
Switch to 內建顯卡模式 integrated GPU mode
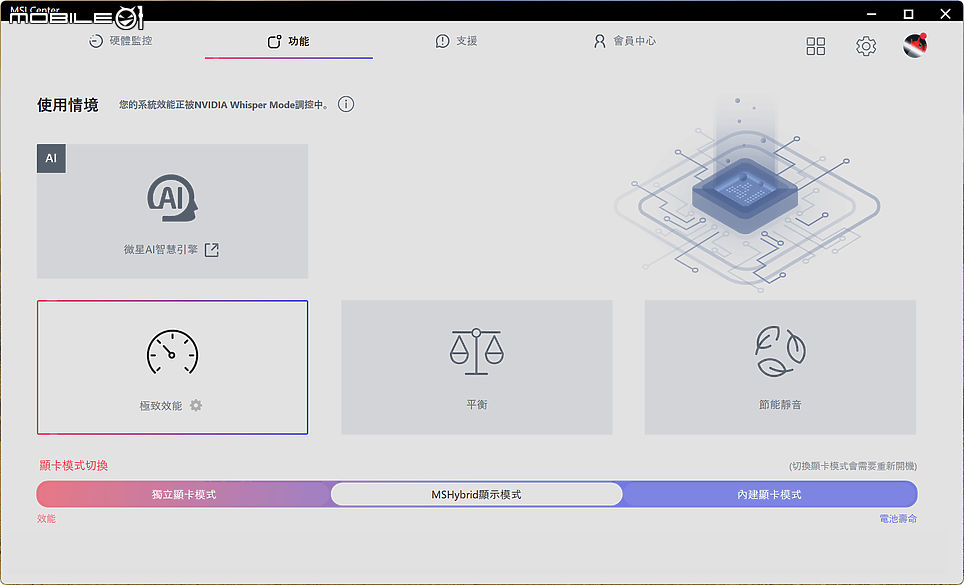(770, 495)
